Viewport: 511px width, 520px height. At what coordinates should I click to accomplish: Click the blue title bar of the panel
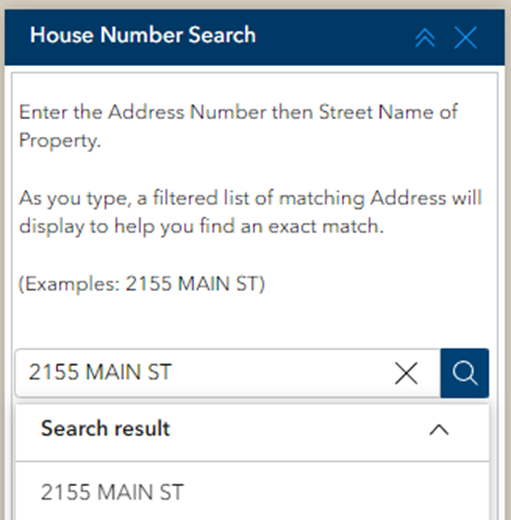pyautogui.click(x=255, y=37)
